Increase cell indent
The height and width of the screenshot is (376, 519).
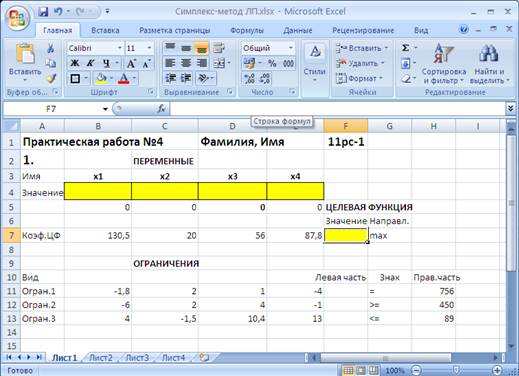[x=186, y=78]
